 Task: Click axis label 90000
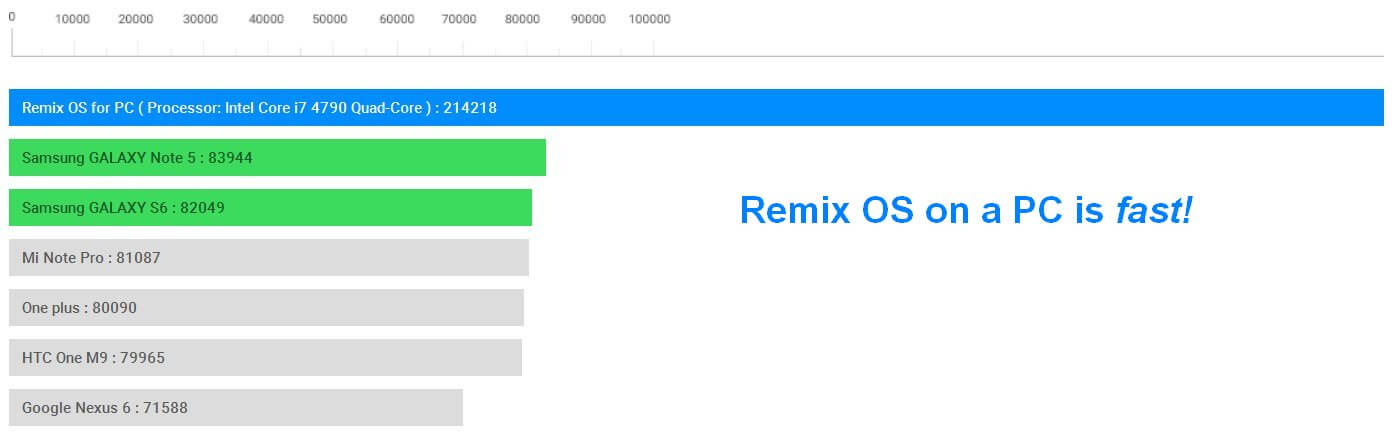coord(588,19)
